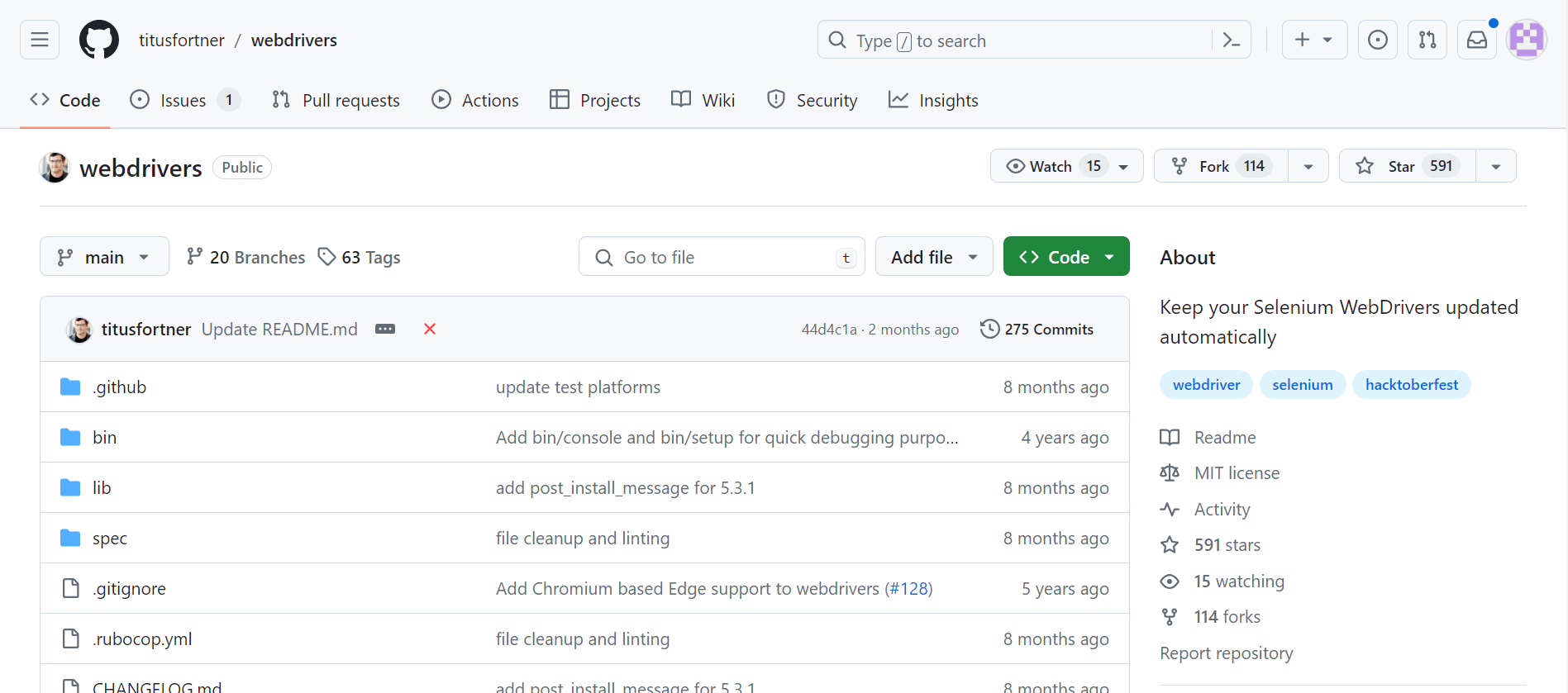
Task: Open the main branch dropdown
Action: (104, 257)
